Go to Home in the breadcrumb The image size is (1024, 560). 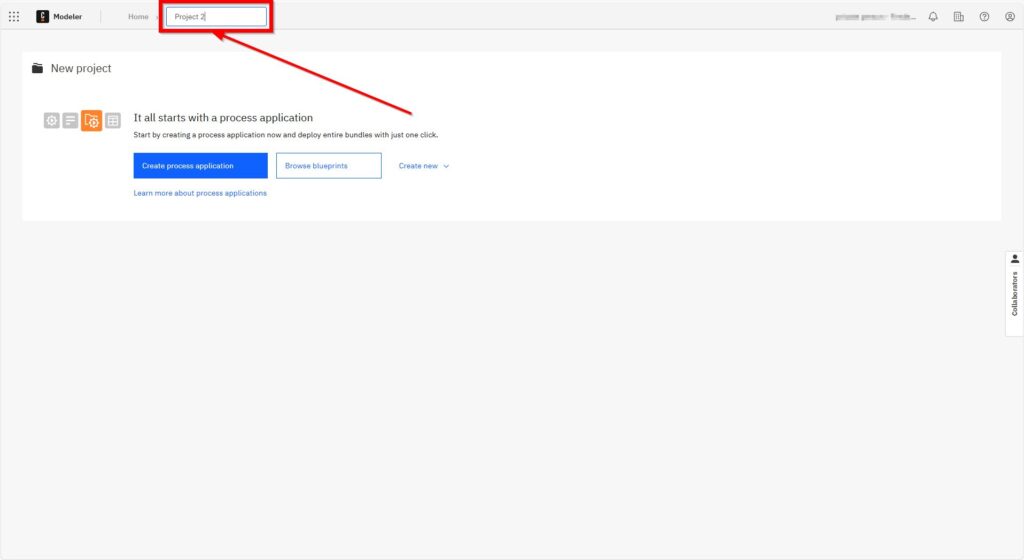(x=138, y=17)
